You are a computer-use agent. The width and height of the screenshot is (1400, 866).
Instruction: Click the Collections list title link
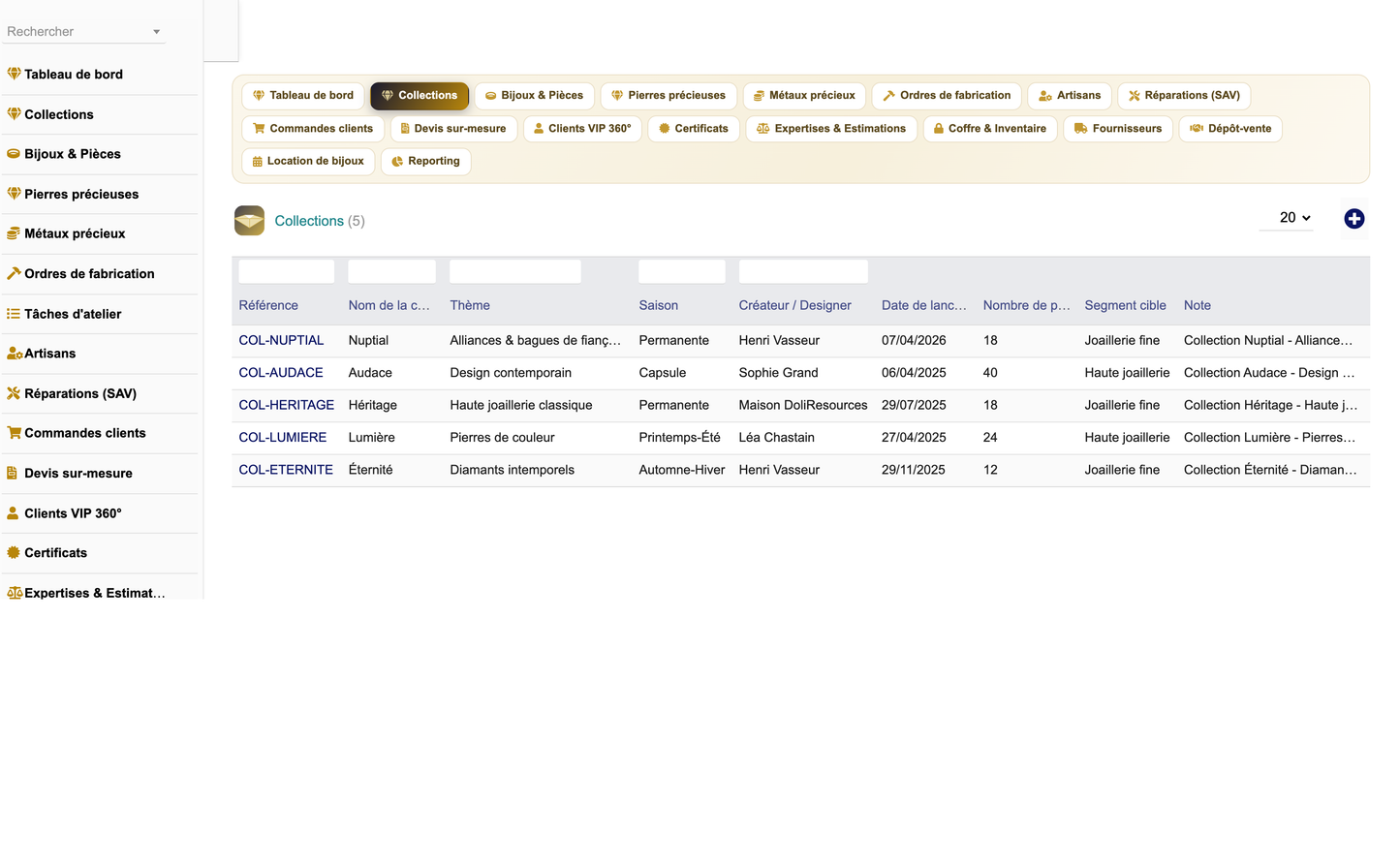coord(309,221)
